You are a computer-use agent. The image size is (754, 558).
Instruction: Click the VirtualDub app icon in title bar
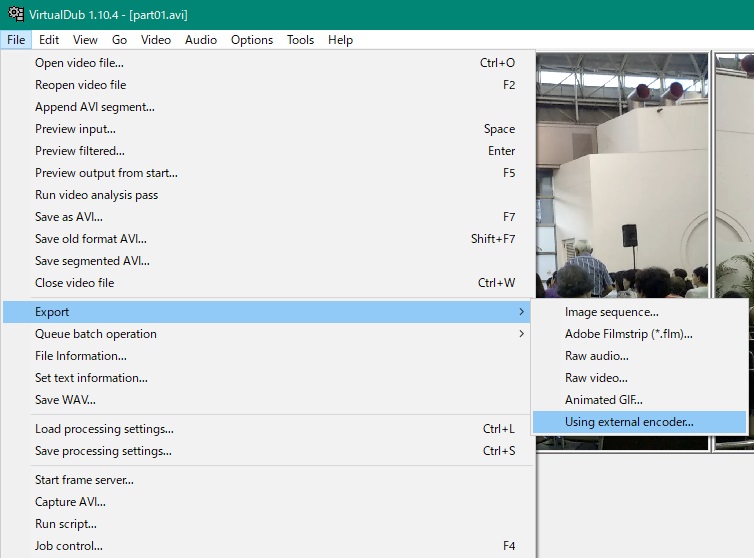click(x=15, y=14)
